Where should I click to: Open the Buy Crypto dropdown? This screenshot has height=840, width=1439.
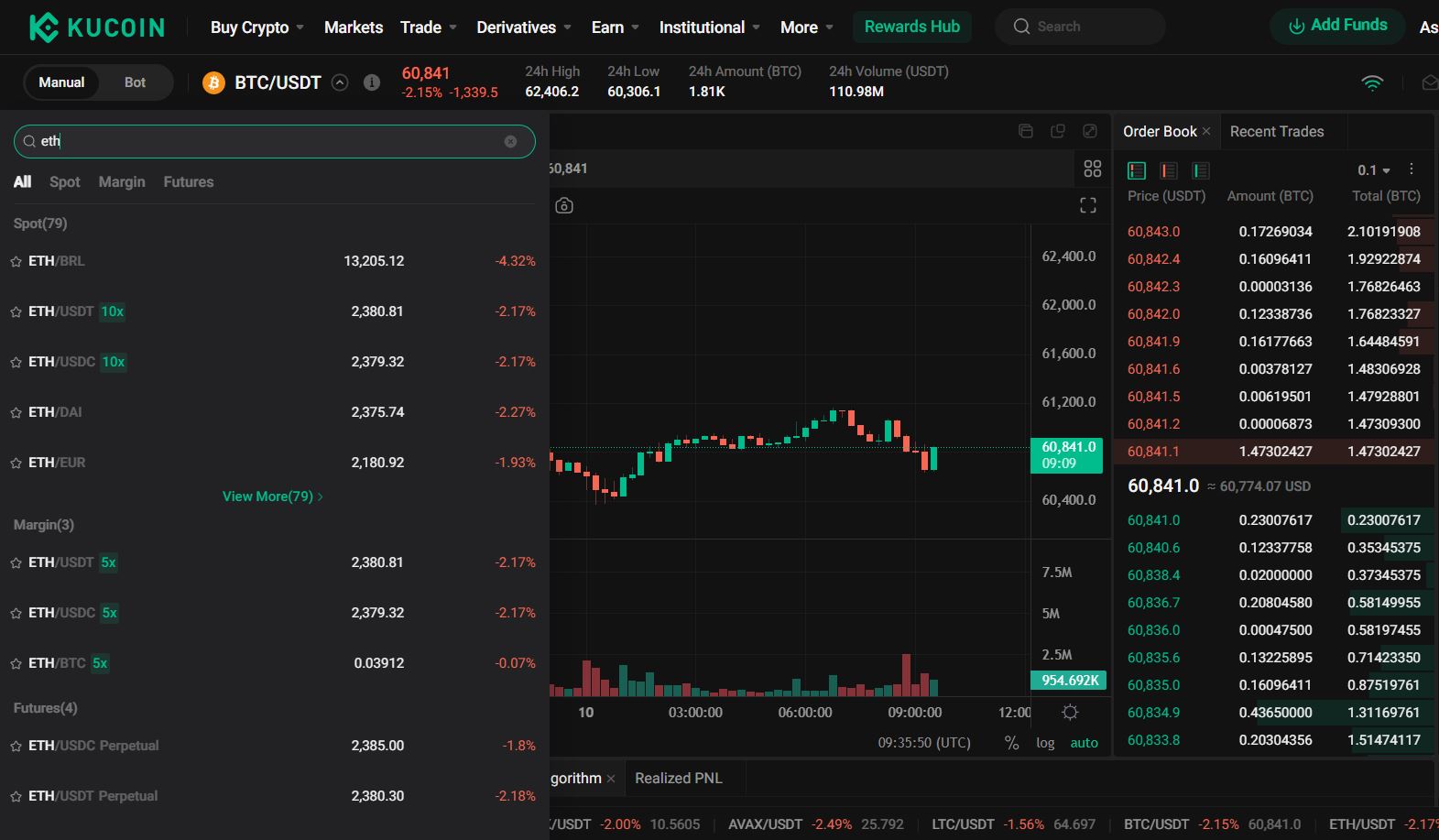tap(256, 27)
